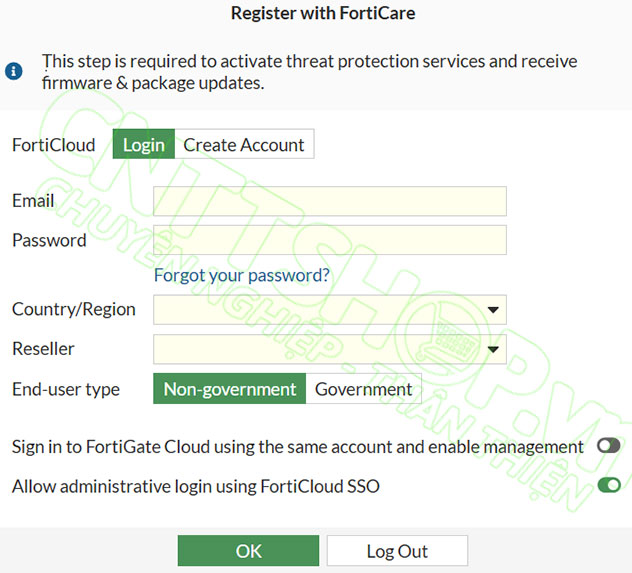This screenshot has width=632, height=573.
Task: Click the Country/Region label
Action: tap(74, 309)
